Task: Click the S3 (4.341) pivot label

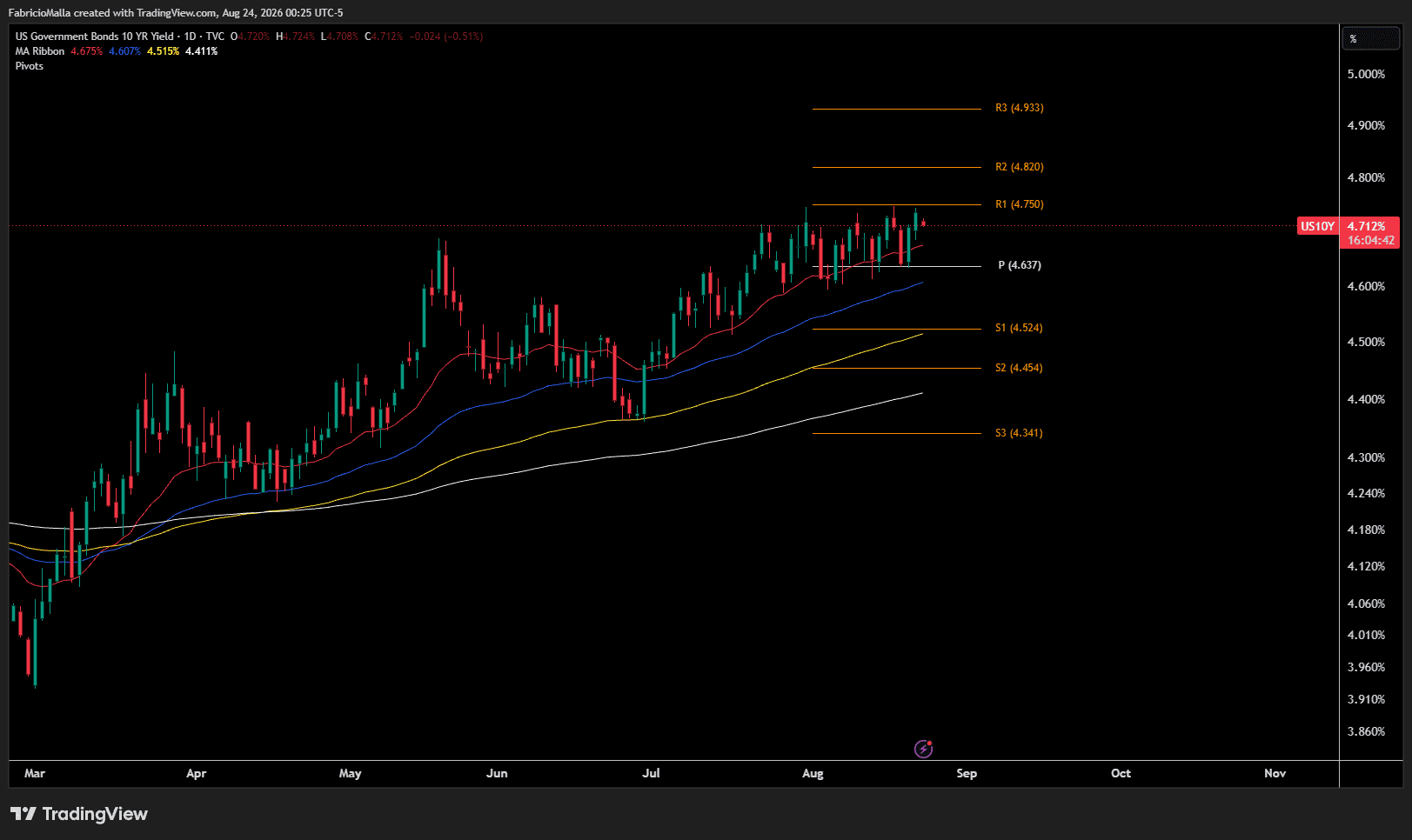Action: click(x=1019, y=433)
